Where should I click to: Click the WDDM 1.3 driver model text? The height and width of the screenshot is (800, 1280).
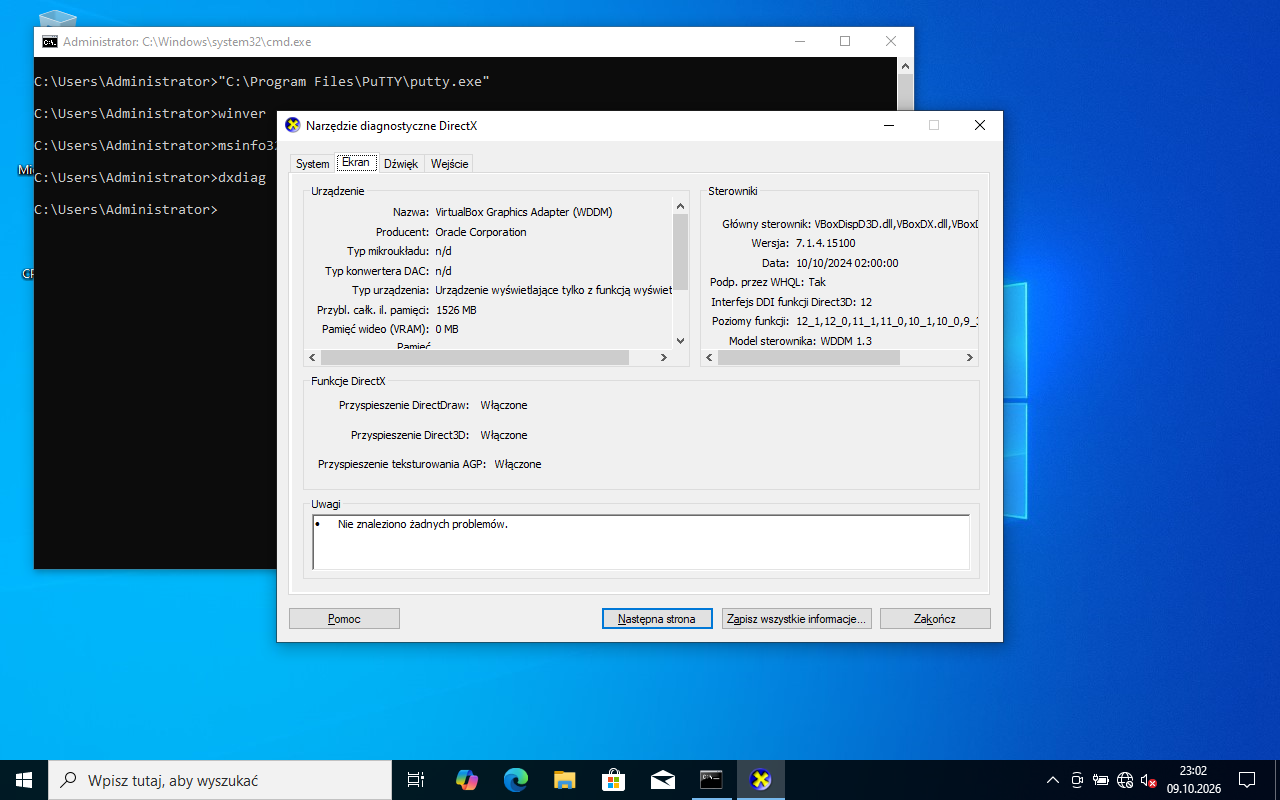pyautogui.click(x=846, y=341)
